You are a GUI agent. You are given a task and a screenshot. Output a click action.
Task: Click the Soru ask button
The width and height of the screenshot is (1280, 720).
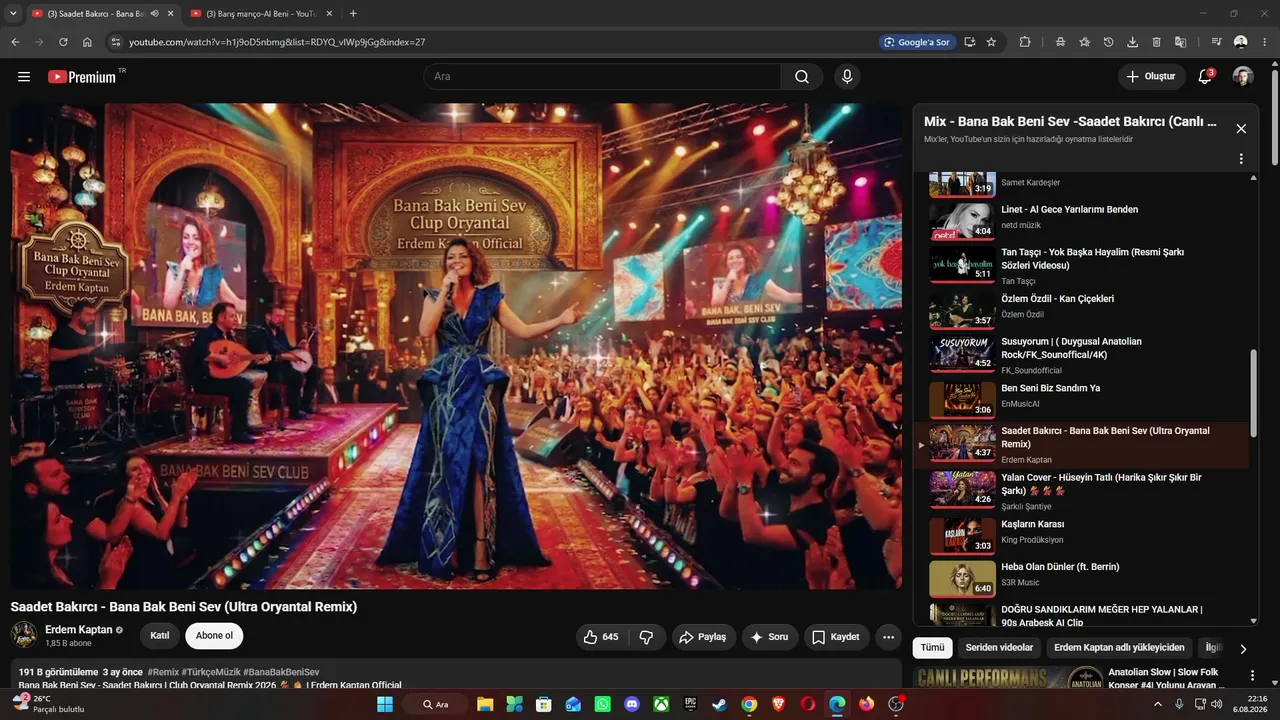(769, 637)
